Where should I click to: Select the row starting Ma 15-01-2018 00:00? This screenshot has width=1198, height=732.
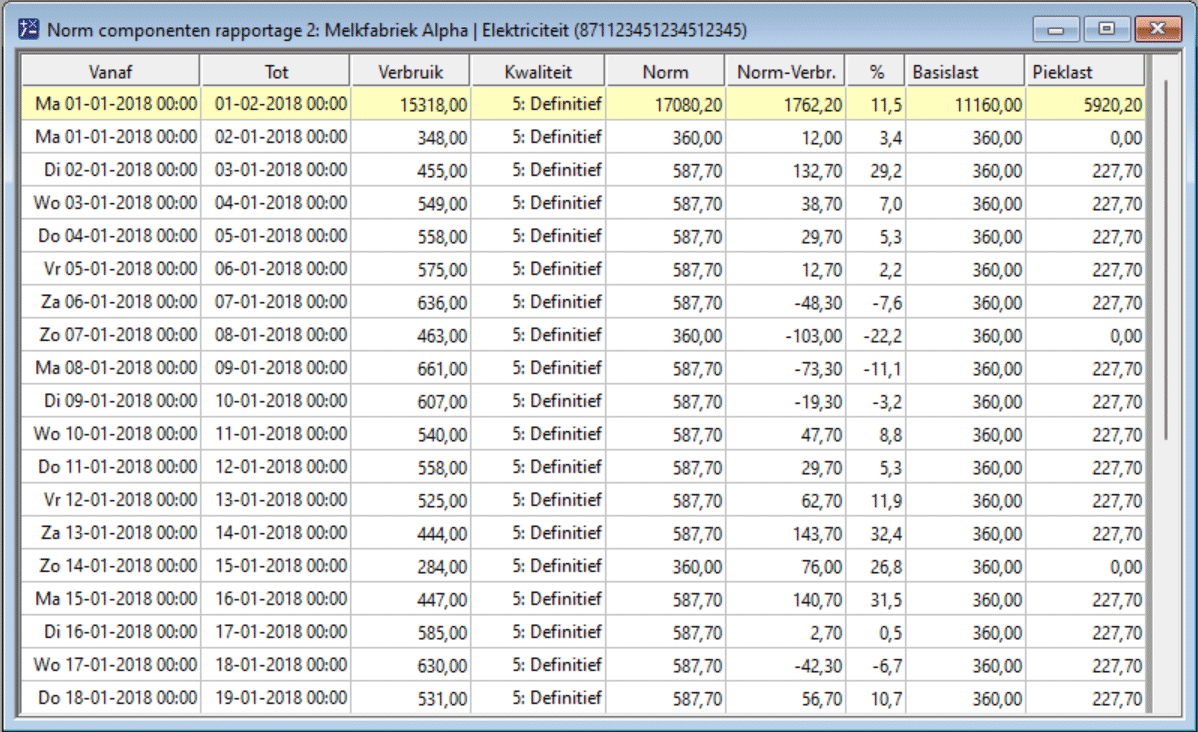coord(583,599)
